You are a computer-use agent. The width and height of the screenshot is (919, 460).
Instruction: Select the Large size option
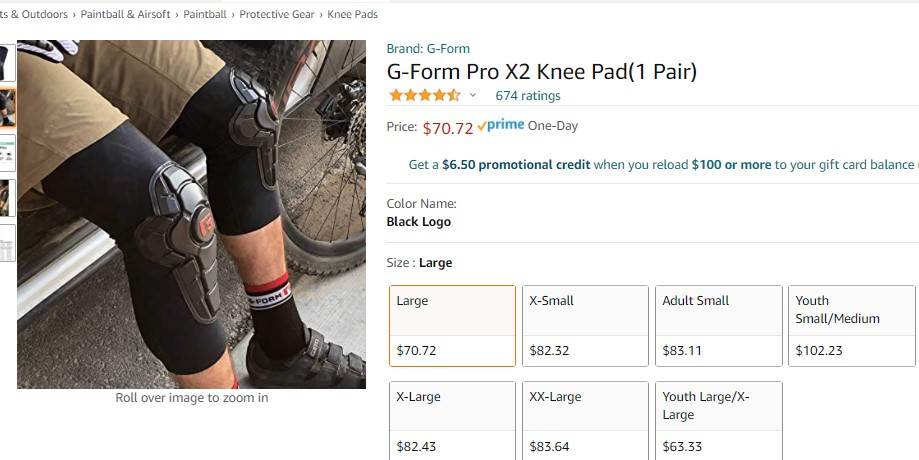(x=452, y=326)
